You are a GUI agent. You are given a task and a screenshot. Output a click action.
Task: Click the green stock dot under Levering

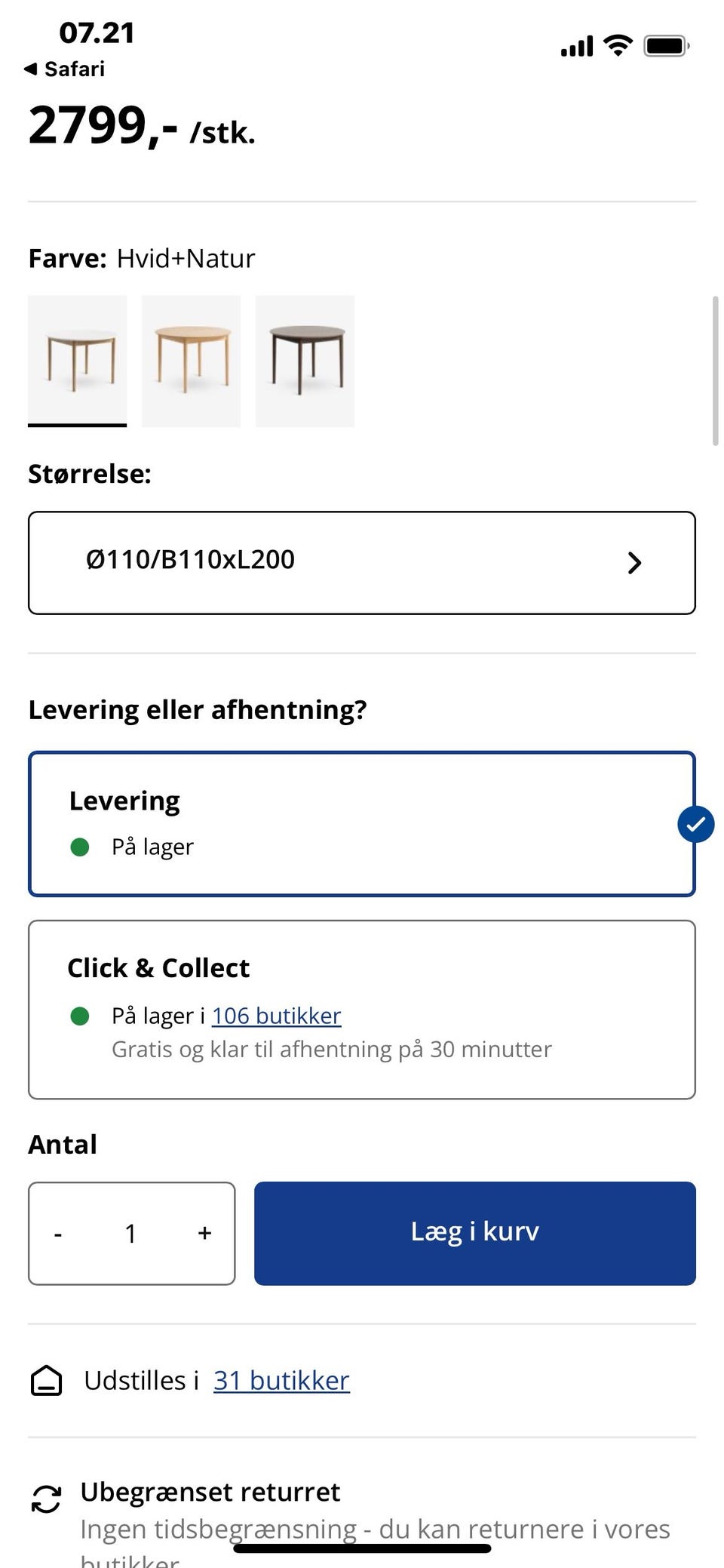(x=80, y=847)
